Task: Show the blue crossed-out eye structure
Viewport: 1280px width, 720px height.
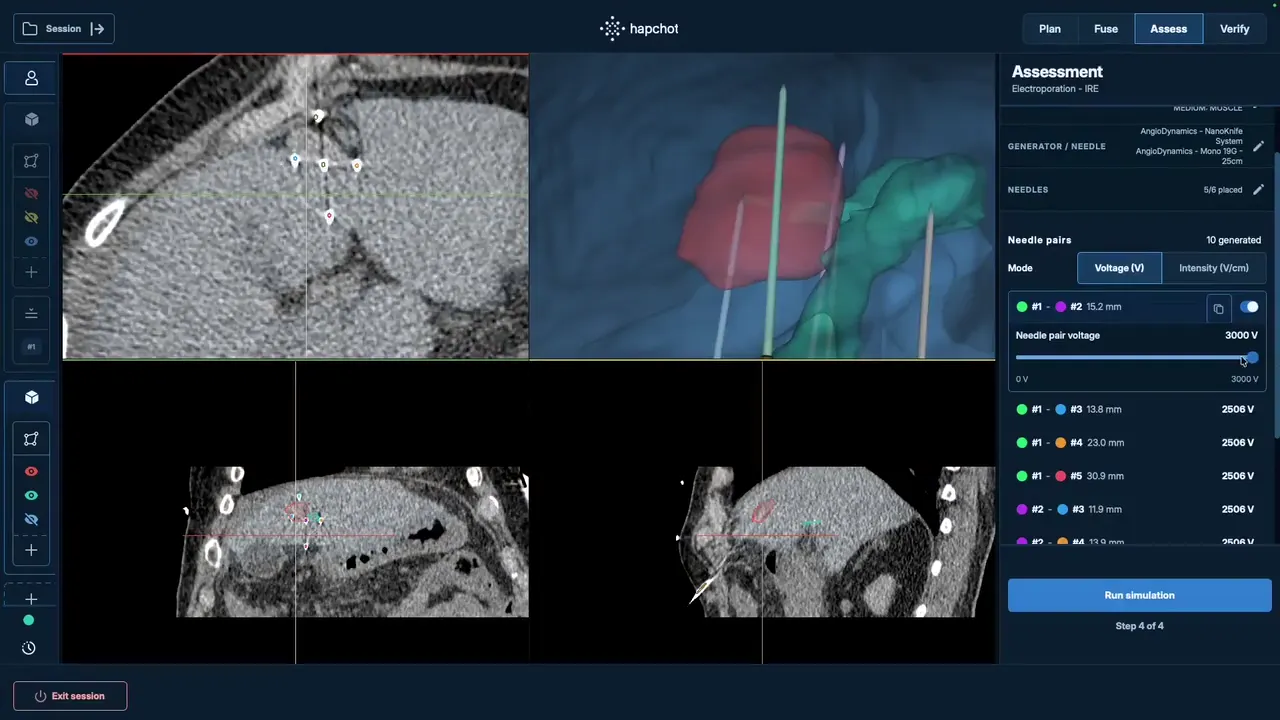Action: click(x=31, y=519)
